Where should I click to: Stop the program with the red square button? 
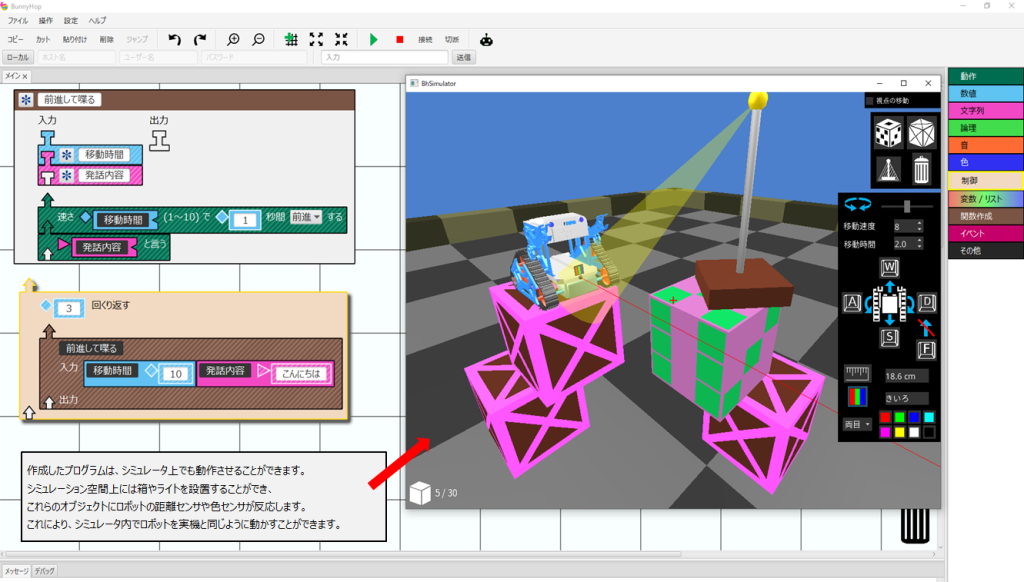(399, 39)
